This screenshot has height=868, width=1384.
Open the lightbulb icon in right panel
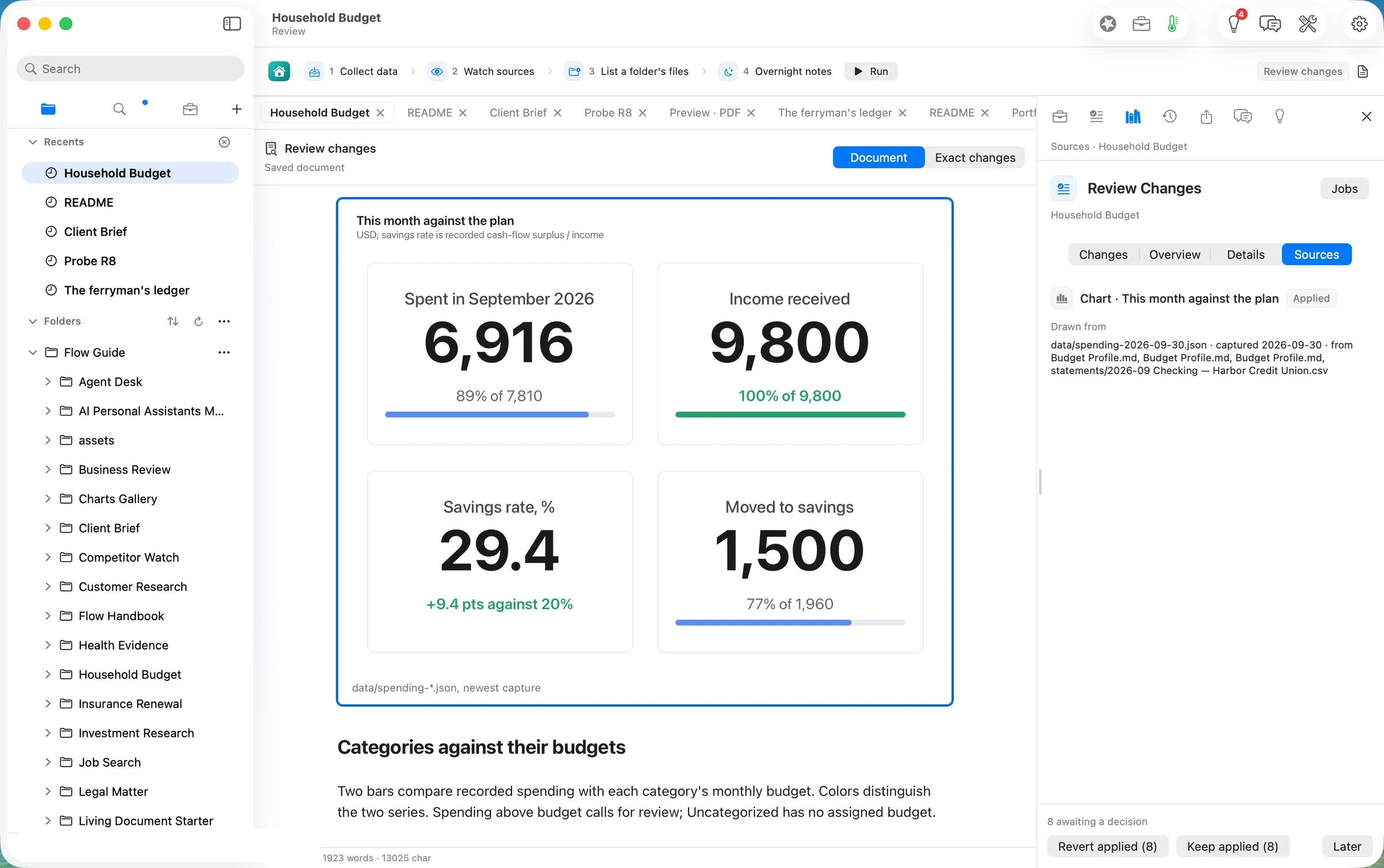point(1280,116)
